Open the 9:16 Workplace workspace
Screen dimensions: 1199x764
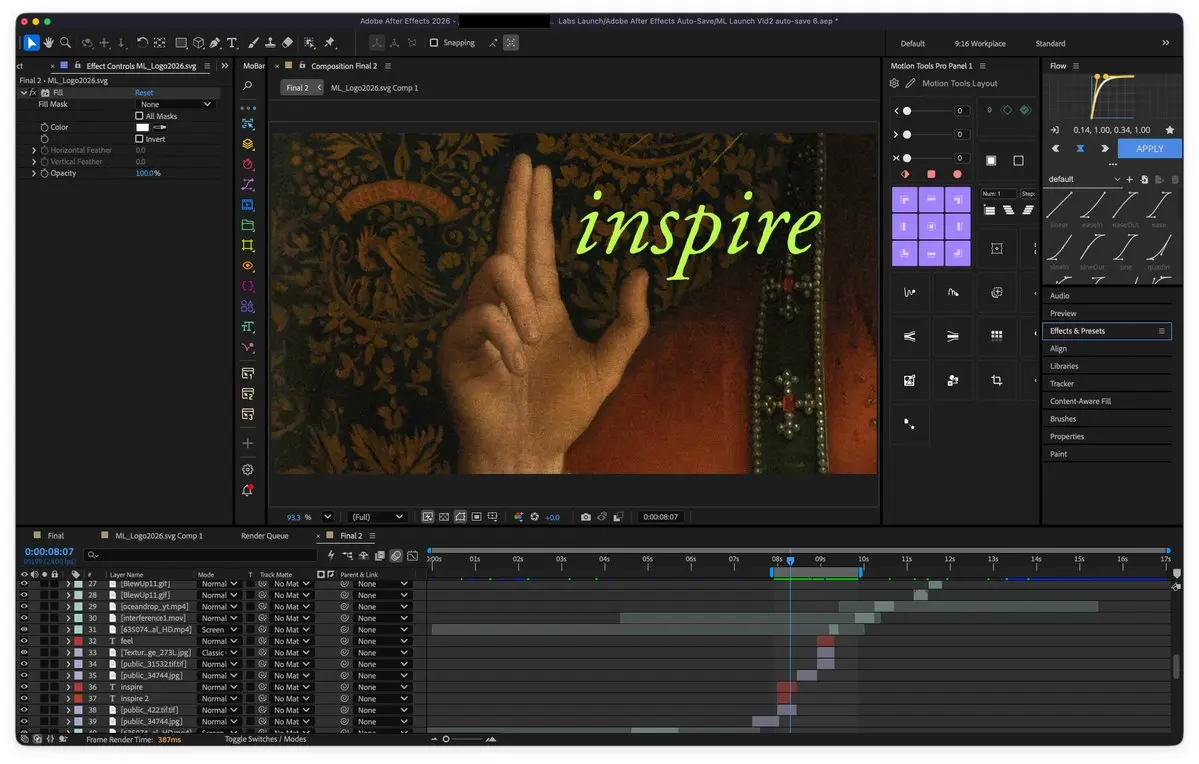(980, 44)
